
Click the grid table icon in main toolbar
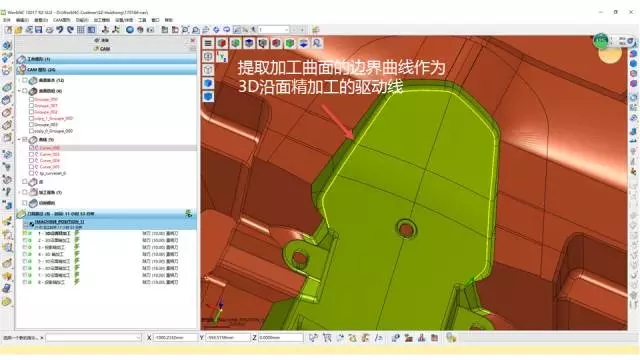pos(81,30)
